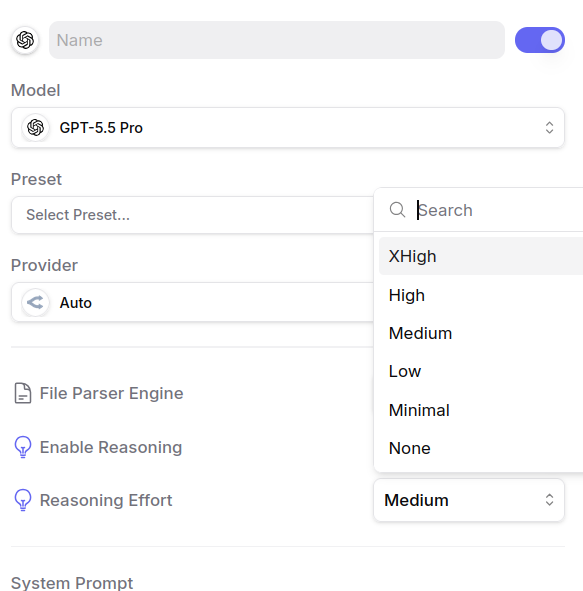
Task: Open the Auto provider dropdown
Action: (193, 302)
